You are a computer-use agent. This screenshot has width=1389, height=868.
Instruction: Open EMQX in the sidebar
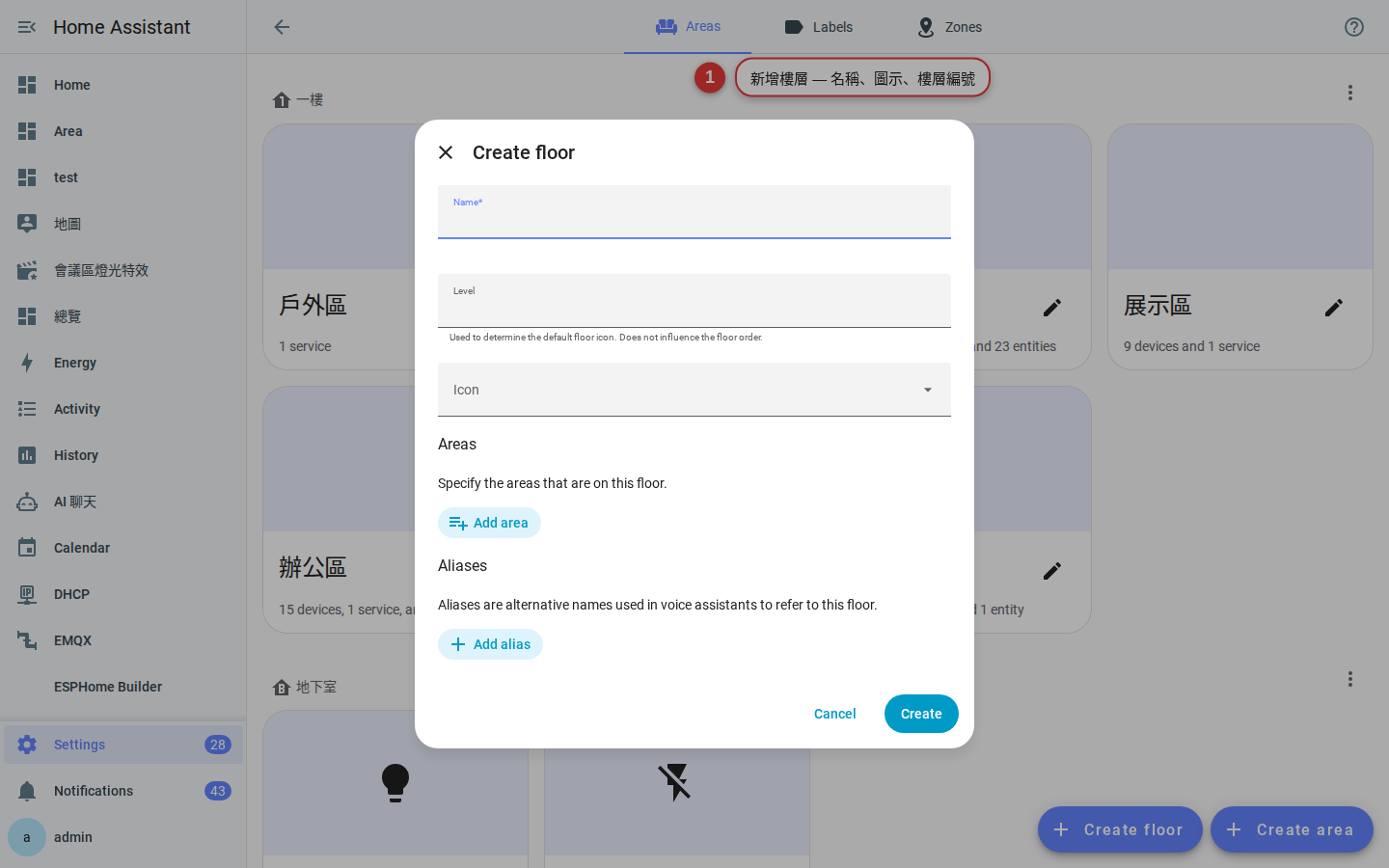(123, 640)
